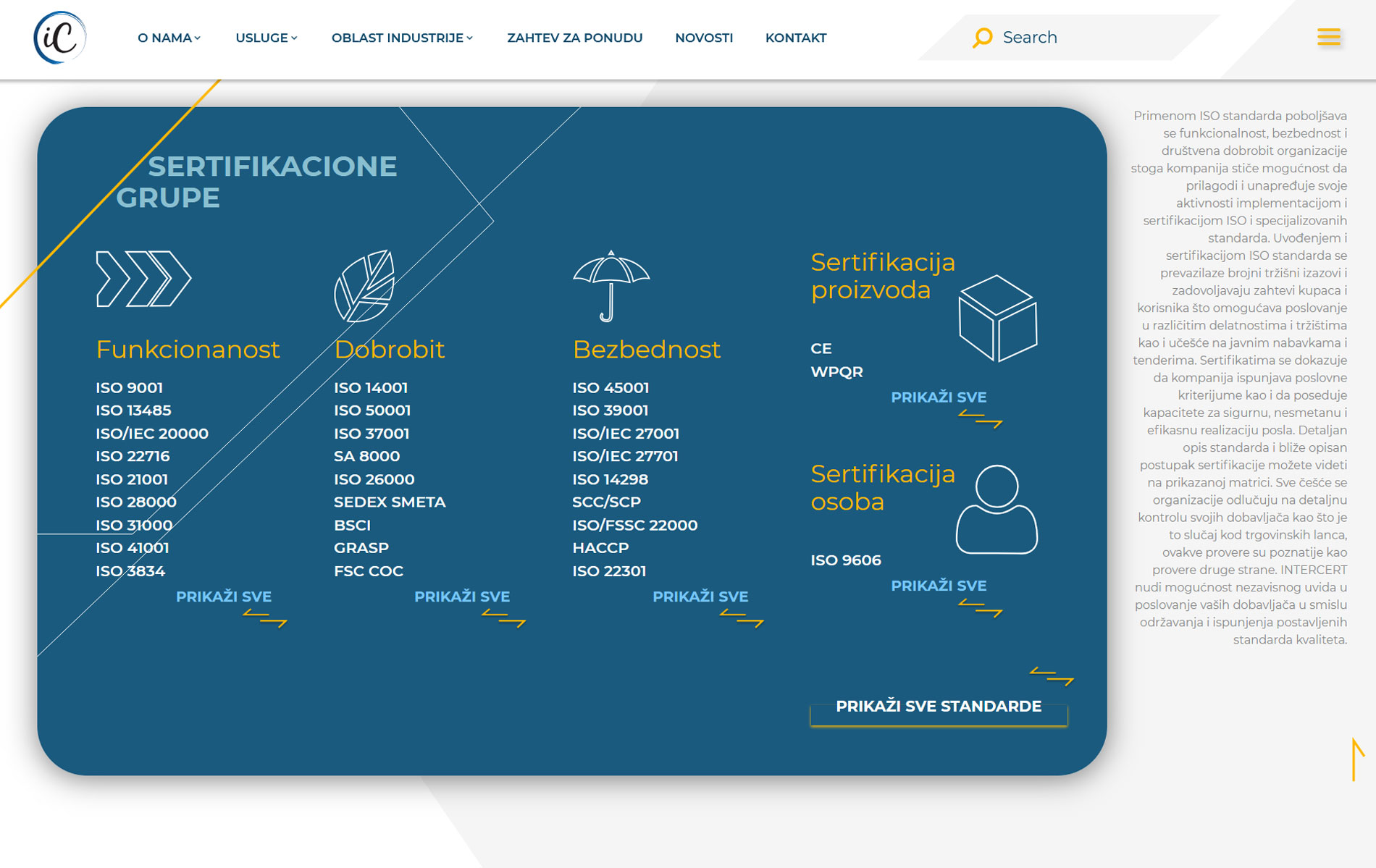This screenshot has height=868, width=1376.
Task: Click PRIKAŽI SVE under Dobrobit
Action: [462, 597]
